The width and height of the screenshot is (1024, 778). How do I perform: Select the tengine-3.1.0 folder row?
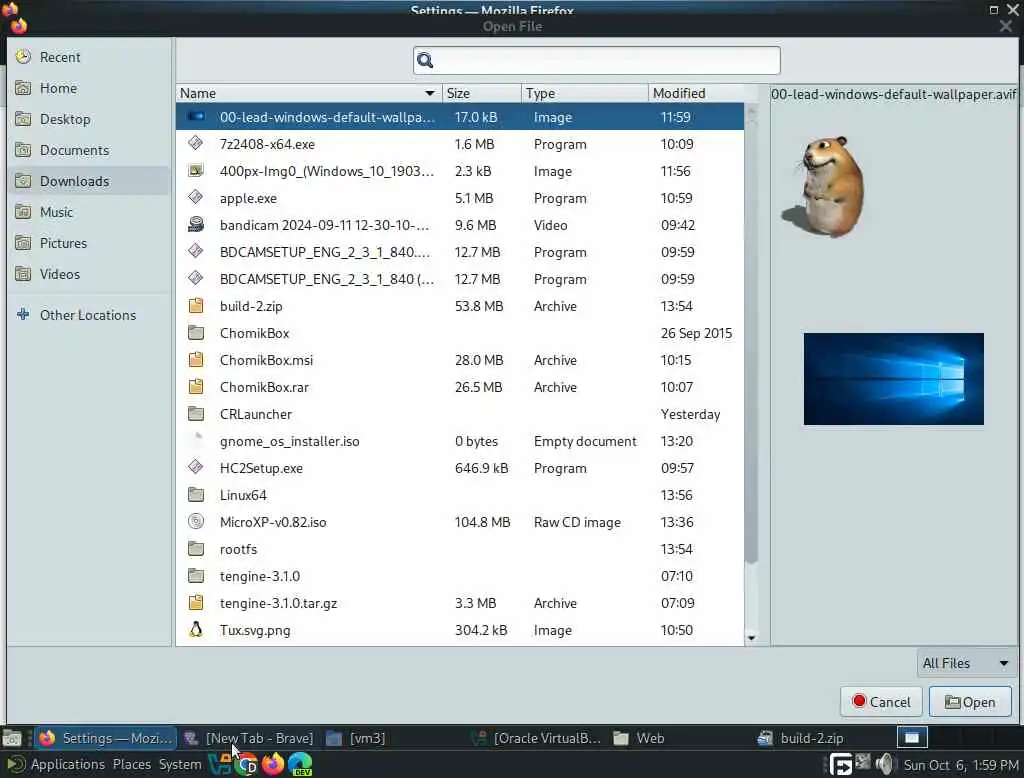(x=460, y=576)
